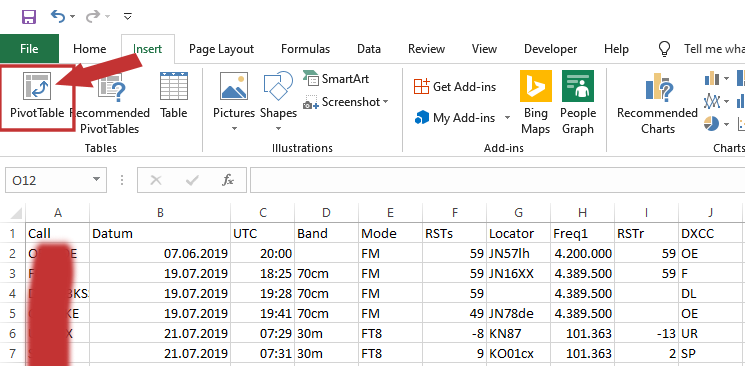Expand column chart dropdown arrow
This screenshot has width=745, height=366.
click(x=726, y=78)
